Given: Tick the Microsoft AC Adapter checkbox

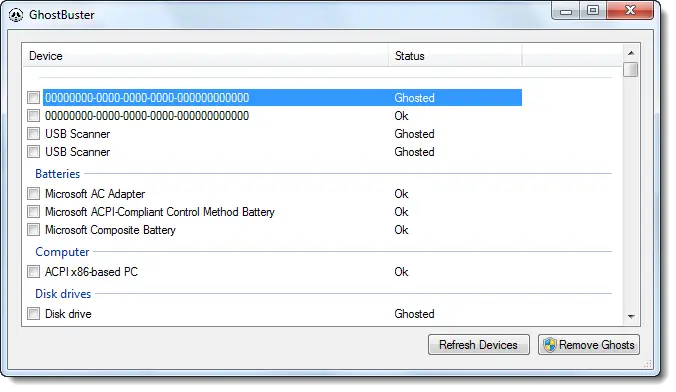Looking at the screenshot, I should [33, 194].
